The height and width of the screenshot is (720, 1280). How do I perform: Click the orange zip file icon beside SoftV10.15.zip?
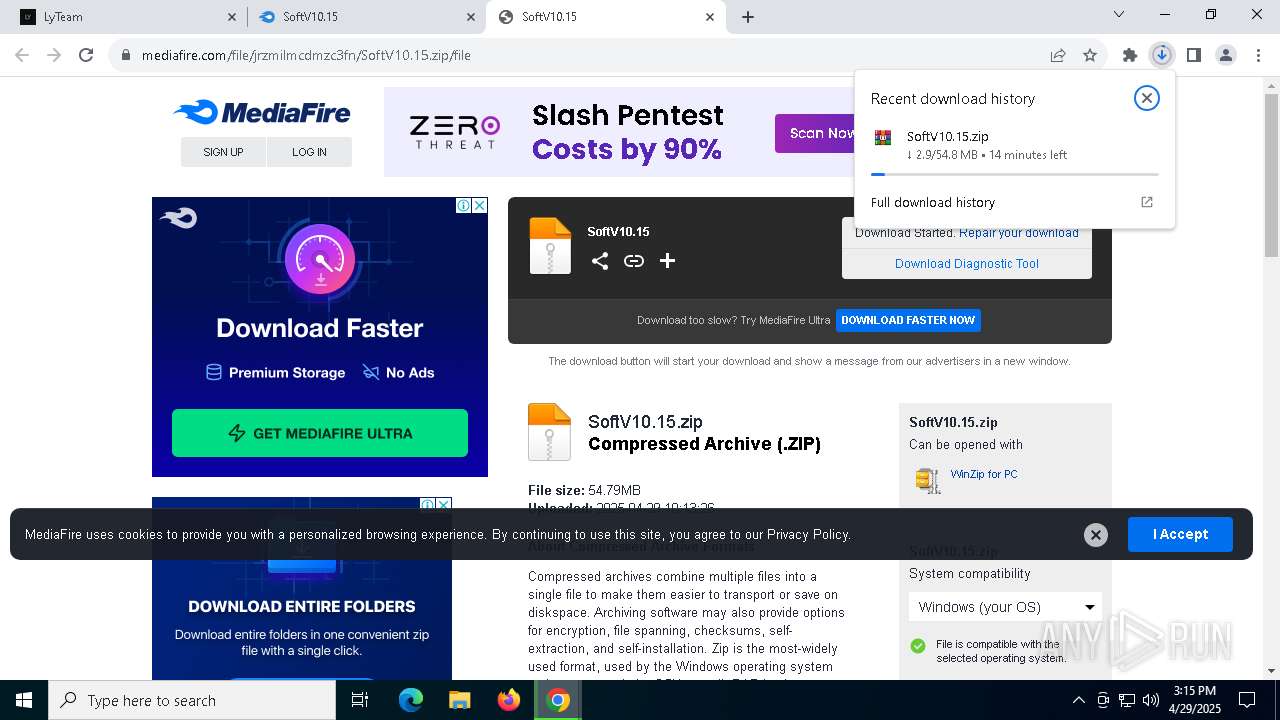pyautogui.click(x=549, y=432)
